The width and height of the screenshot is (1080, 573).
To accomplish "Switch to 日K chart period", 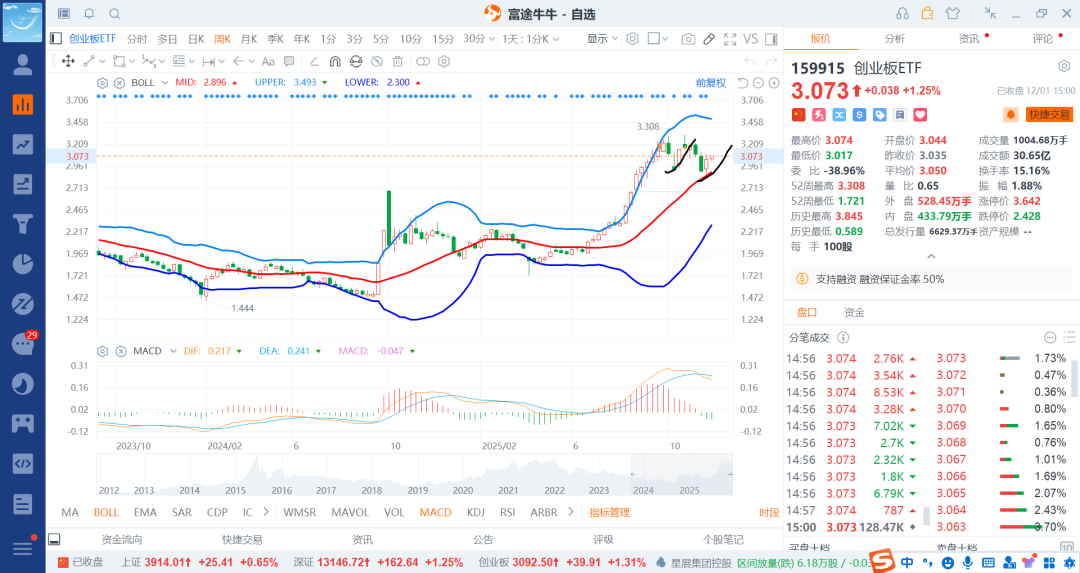I will pos(196,39).
